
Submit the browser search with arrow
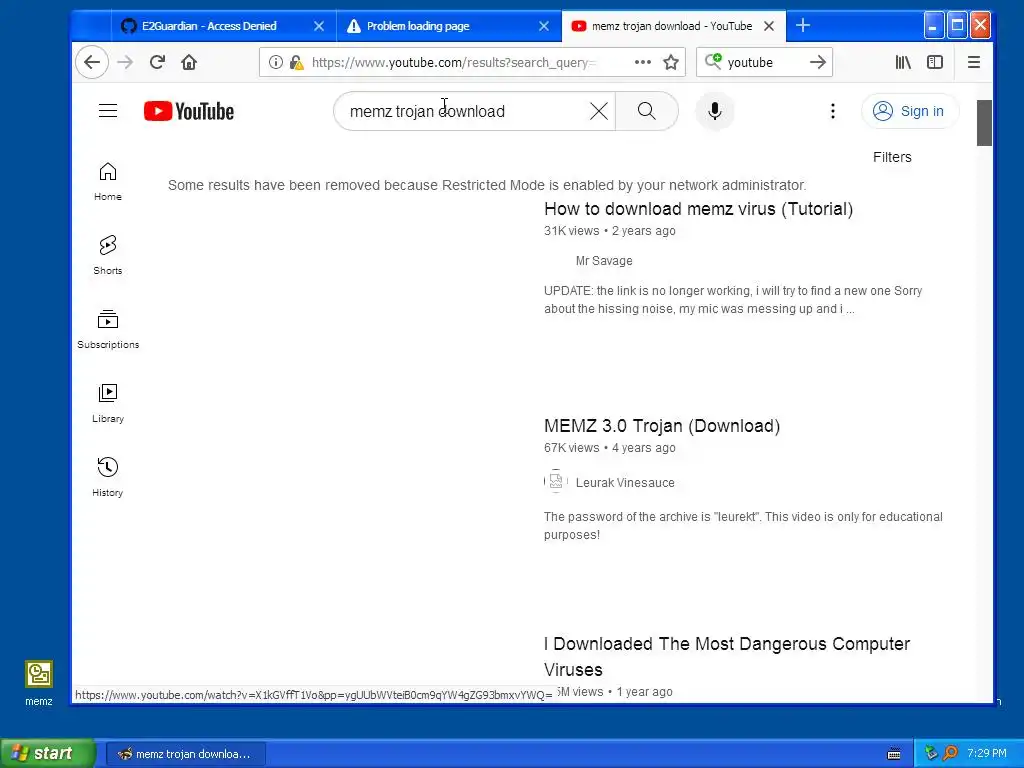818,63
